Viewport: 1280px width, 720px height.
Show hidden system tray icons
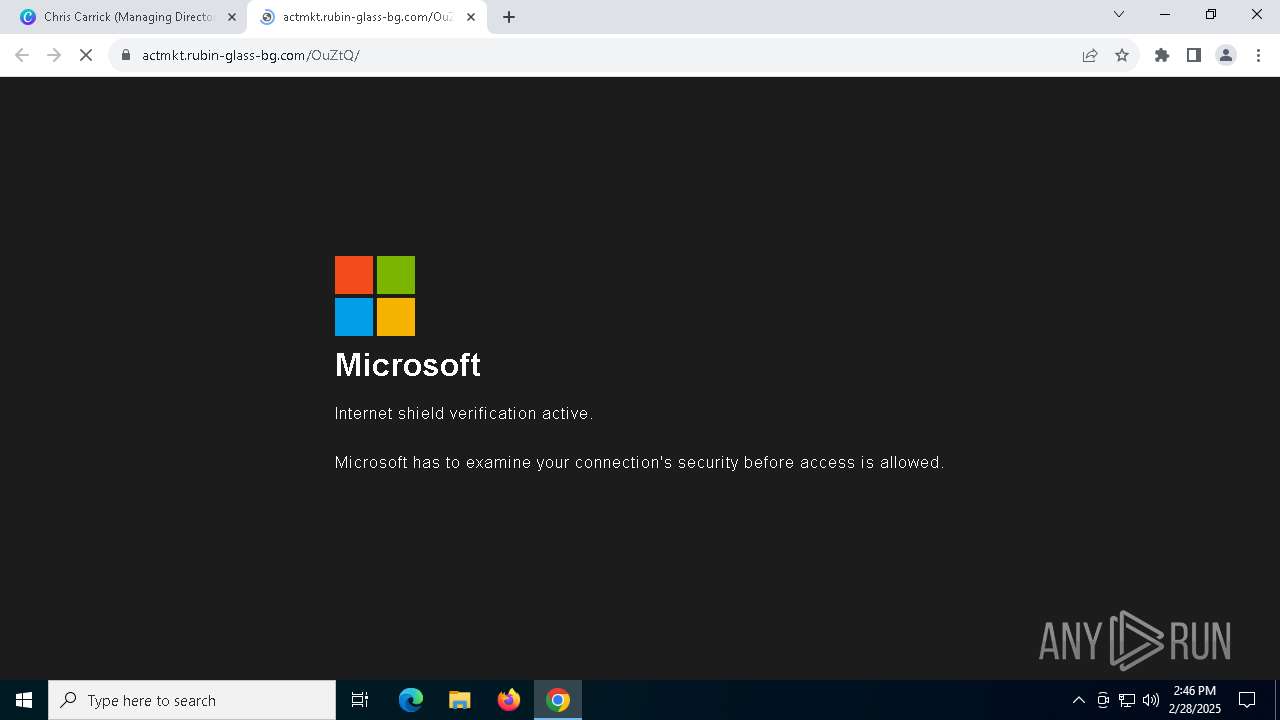tap(1078, 700)
